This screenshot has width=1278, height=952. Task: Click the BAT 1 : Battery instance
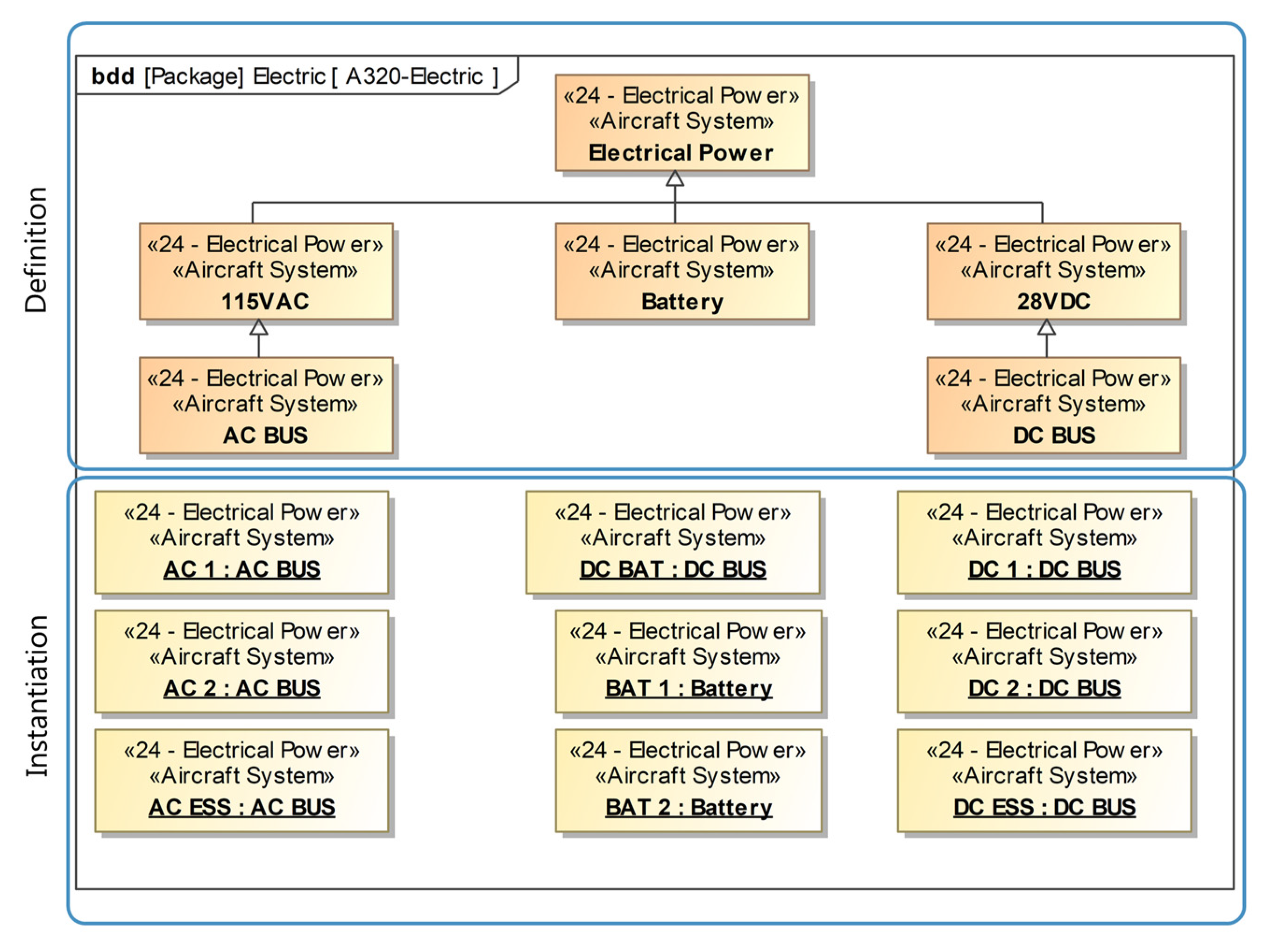point(688,661)
